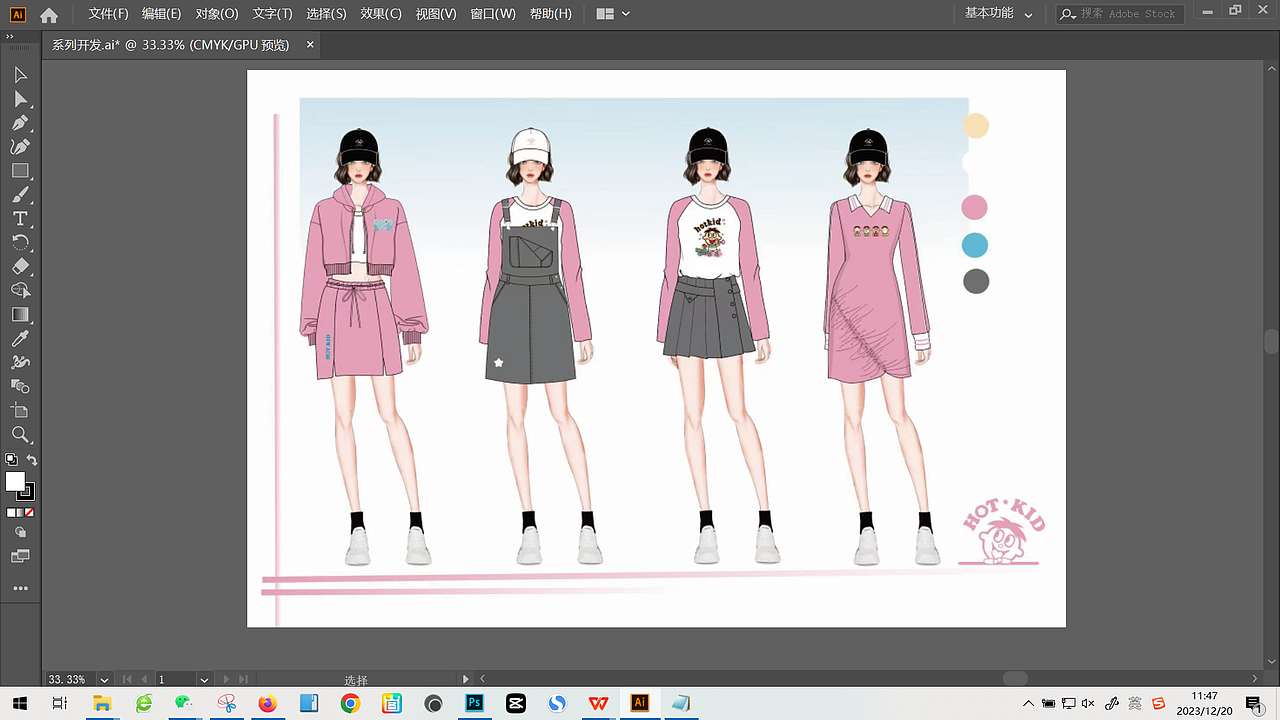Open Firefox from the taskbar
This screenshot has width=1280, height=720.
pyautogui.click(x=267, y=703)
